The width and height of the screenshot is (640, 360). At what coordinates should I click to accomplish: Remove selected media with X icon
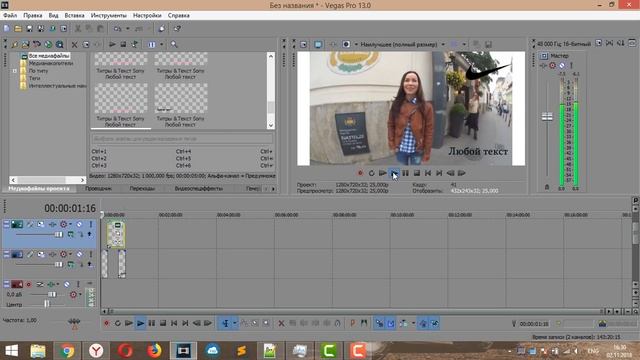click(74, 44)
